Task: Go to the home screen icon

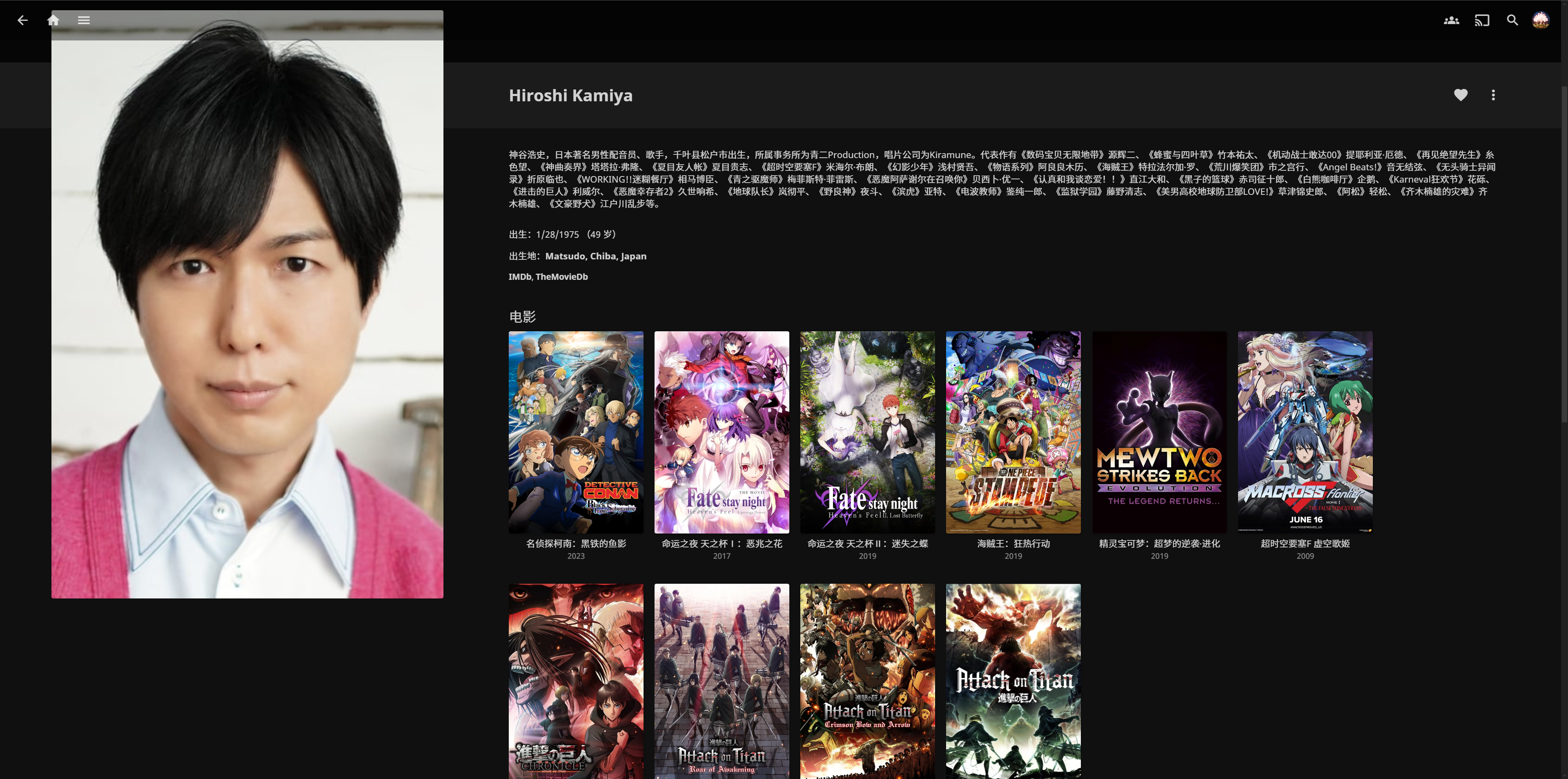Action: [x=53, y=20]
